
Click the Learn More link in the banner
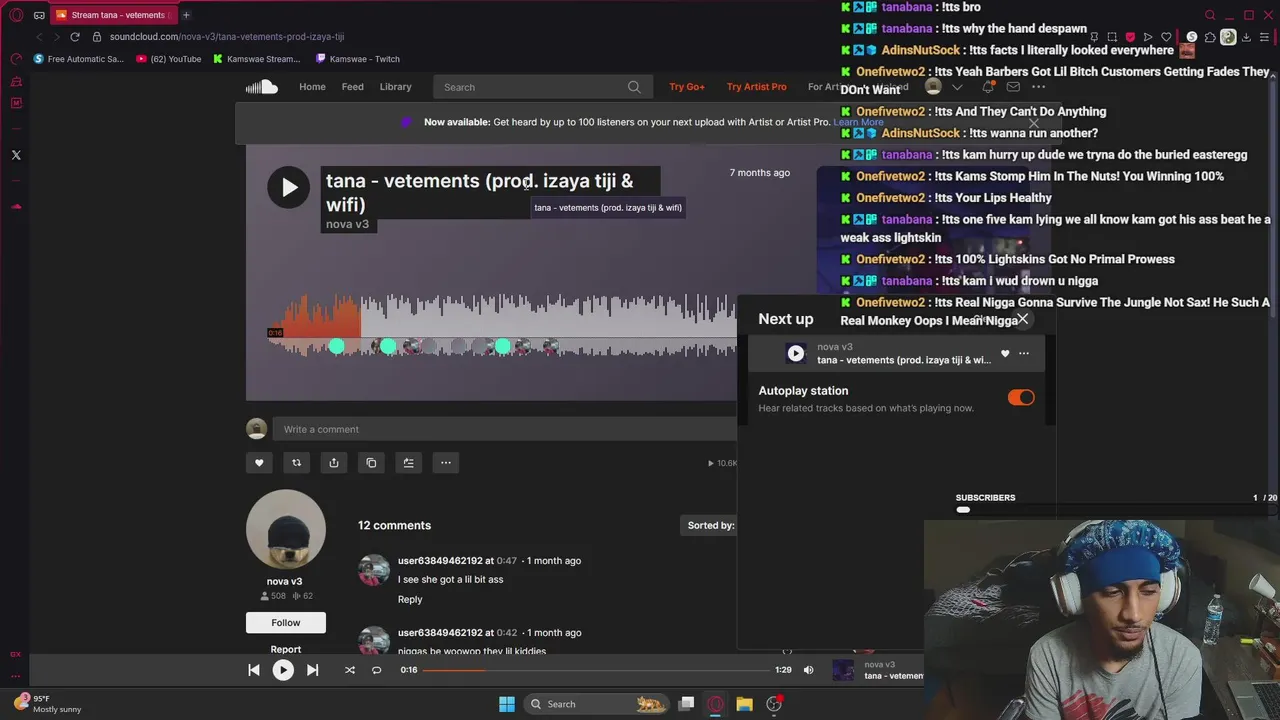(x=859, y=122)
